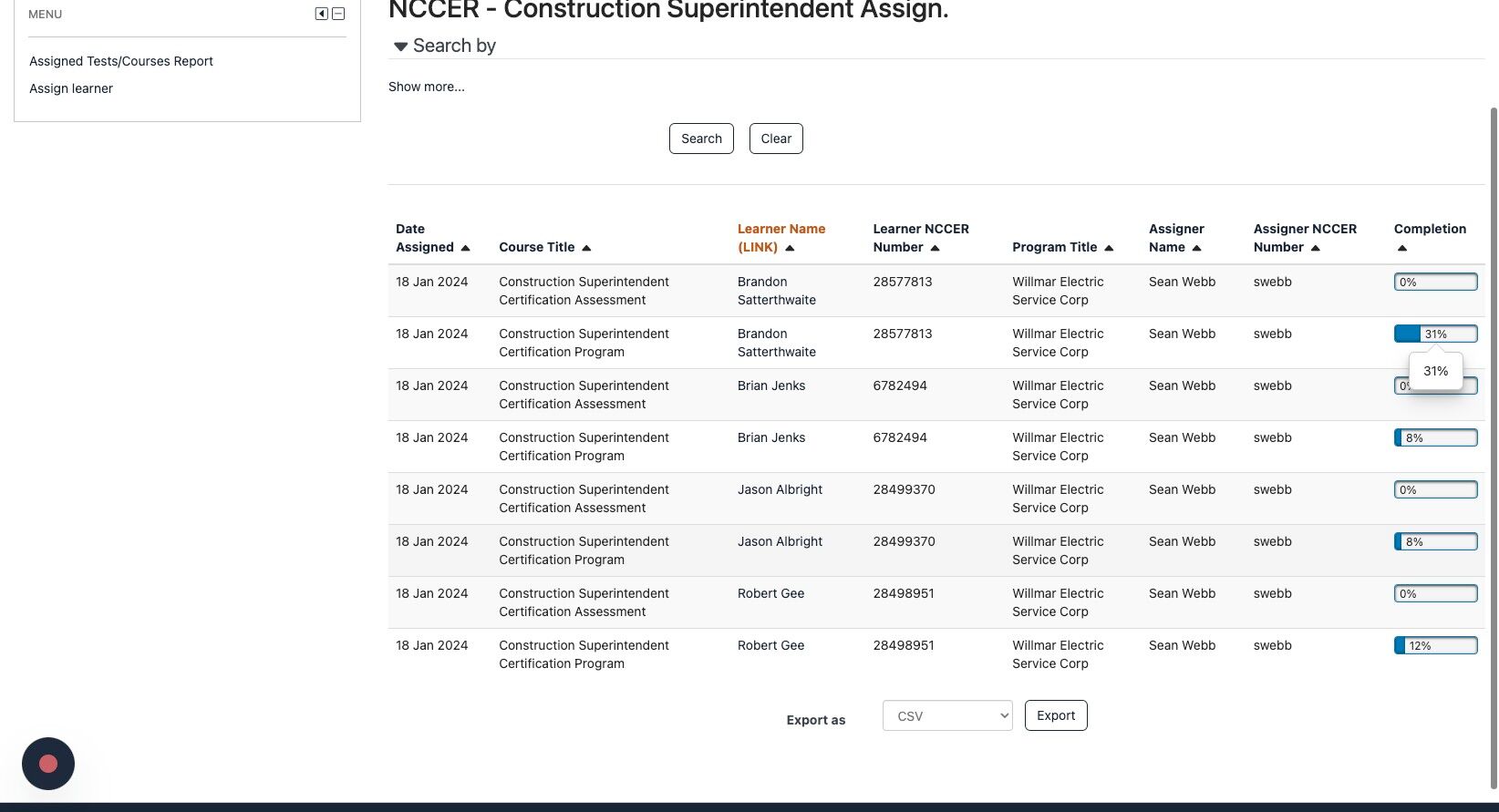1499x812 pixels.
Task: Open the CSV export format dropdown
Action: click(x=947, y=715)
